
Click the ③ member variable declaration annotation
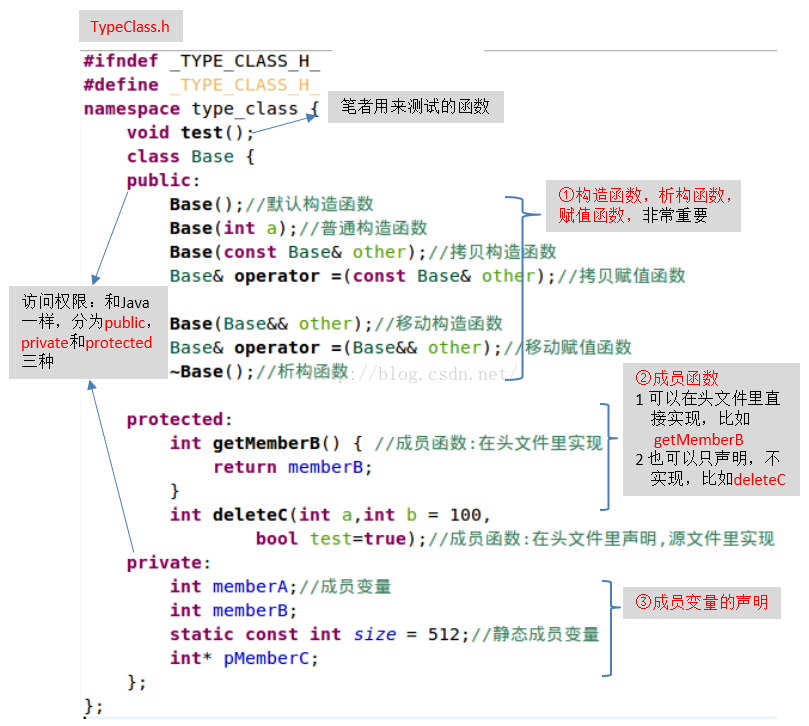click(702, 602)
